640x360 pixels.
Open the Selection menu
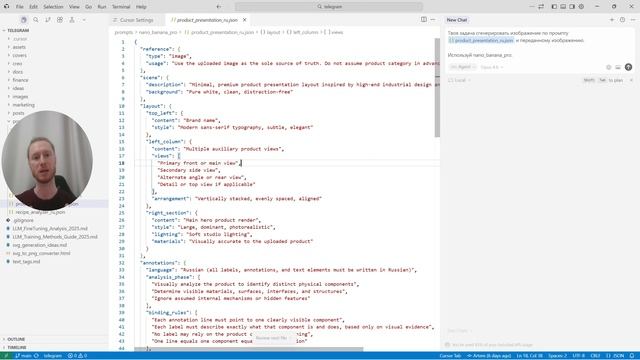tap(53, 7)
